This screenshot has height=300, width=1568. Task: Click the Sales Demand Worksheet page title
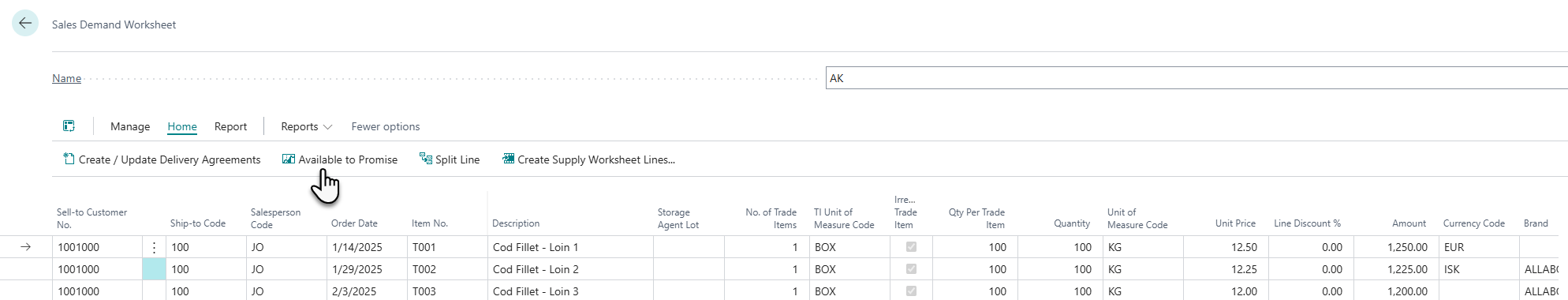[114, 24]
